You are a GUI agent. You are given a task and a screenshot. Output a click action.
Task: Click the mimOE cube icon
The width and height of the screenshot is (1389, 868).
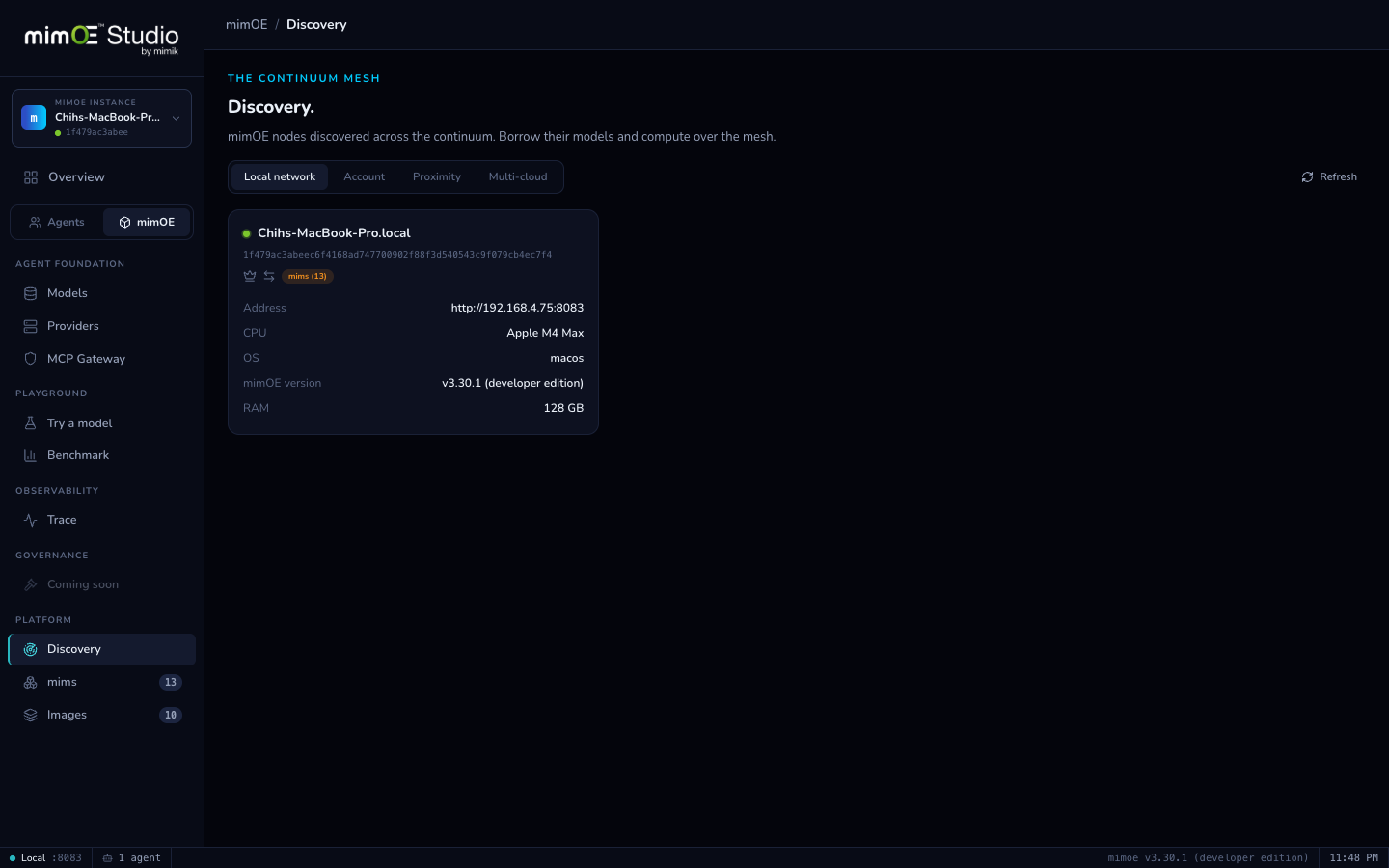124,222
